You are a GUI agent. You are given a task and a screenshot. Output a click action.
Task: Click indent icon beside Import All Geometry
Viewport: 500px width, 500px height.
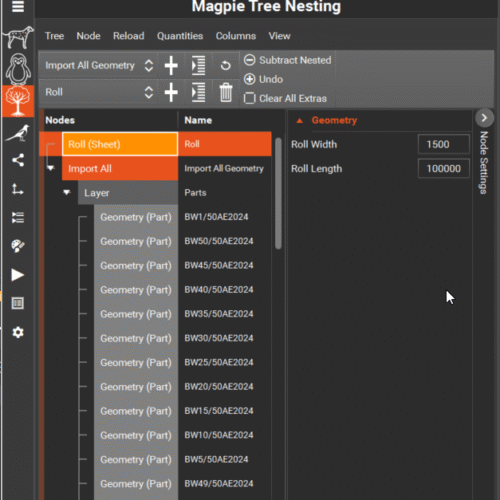tap(198, 65)
